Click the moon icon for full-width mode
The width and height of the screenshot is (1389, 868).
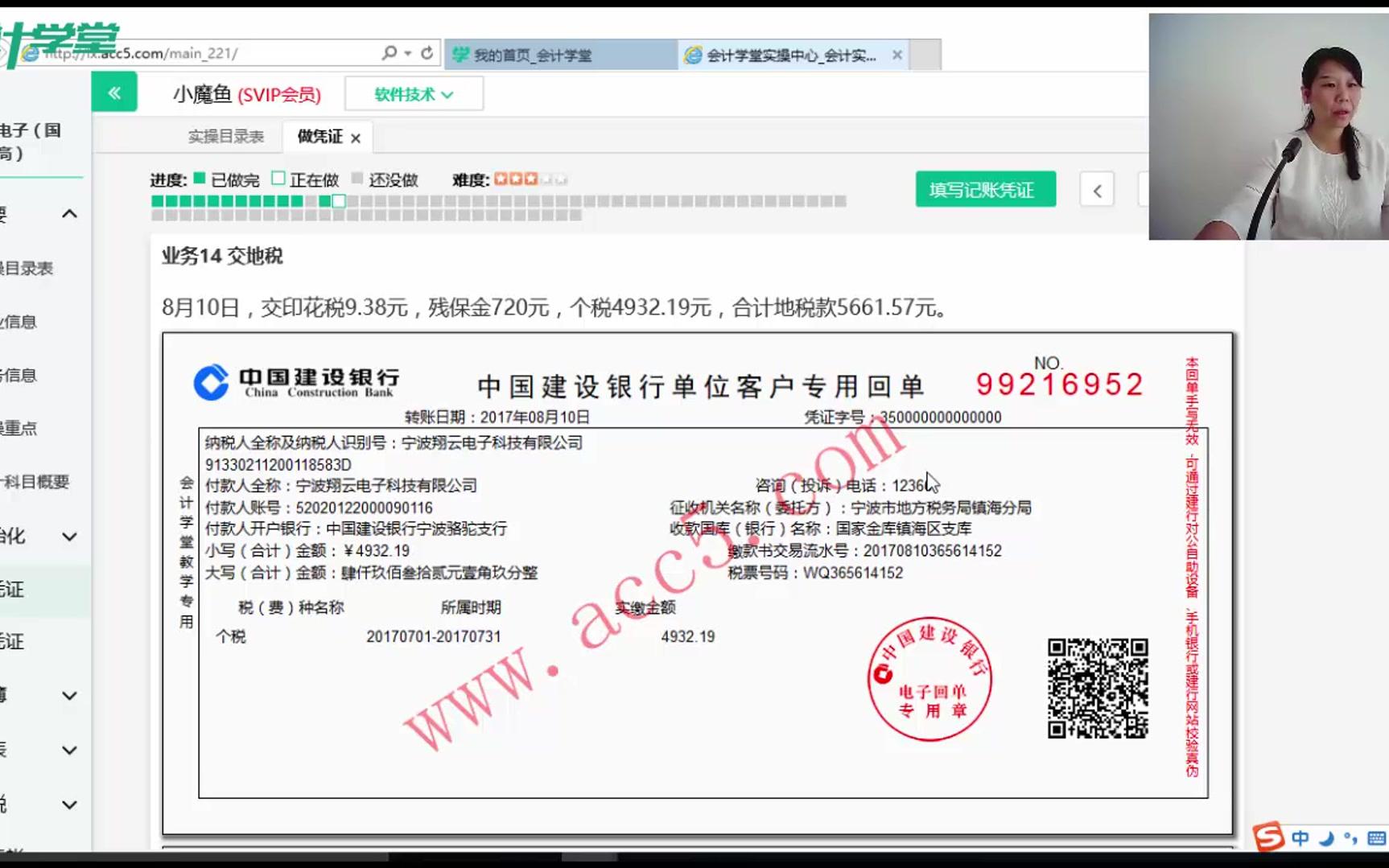(1326, 838)
